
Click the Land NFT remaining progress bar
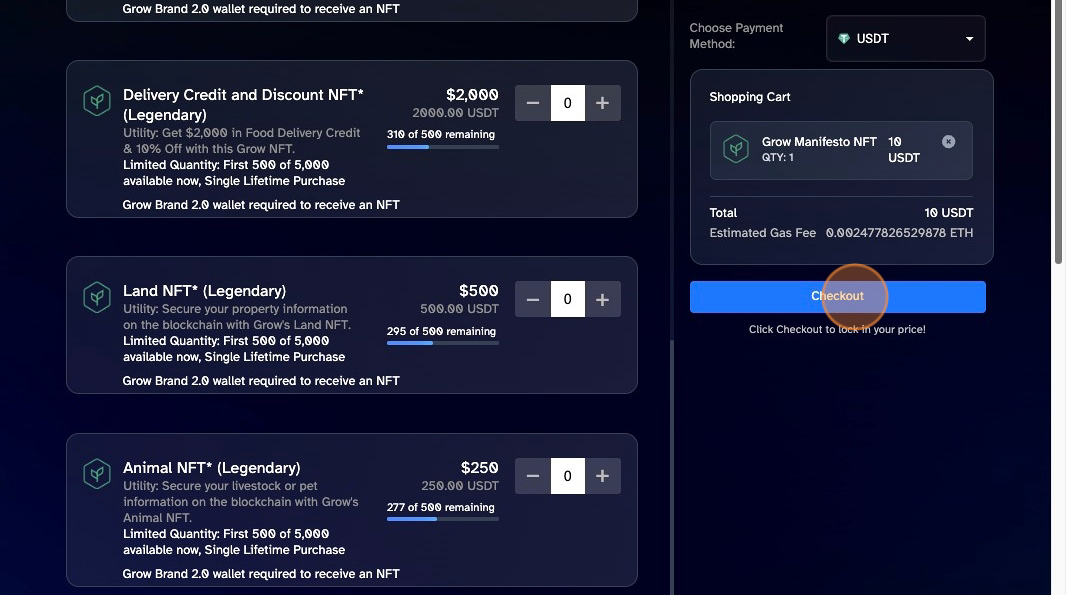(x=443, y=343)
